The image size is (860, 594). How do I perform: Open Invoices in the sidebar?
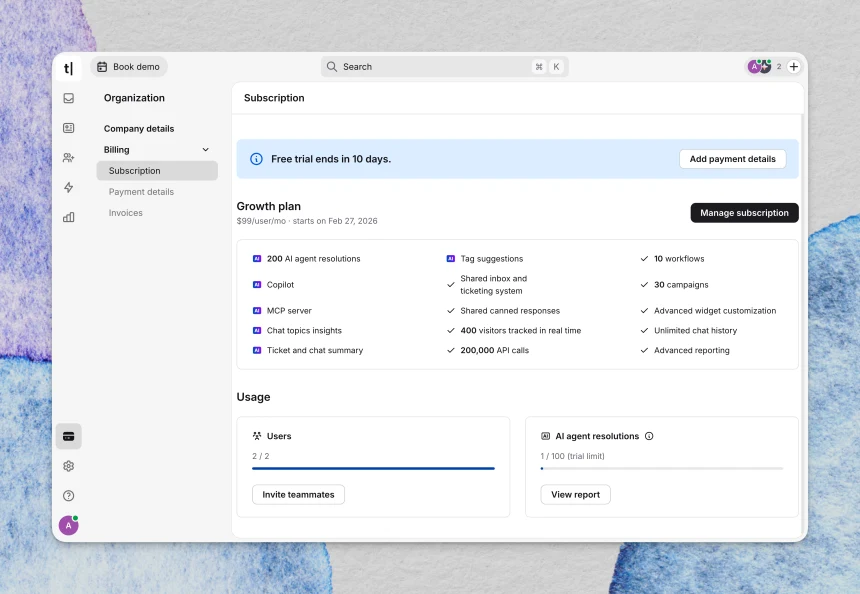tap(126, 213)
